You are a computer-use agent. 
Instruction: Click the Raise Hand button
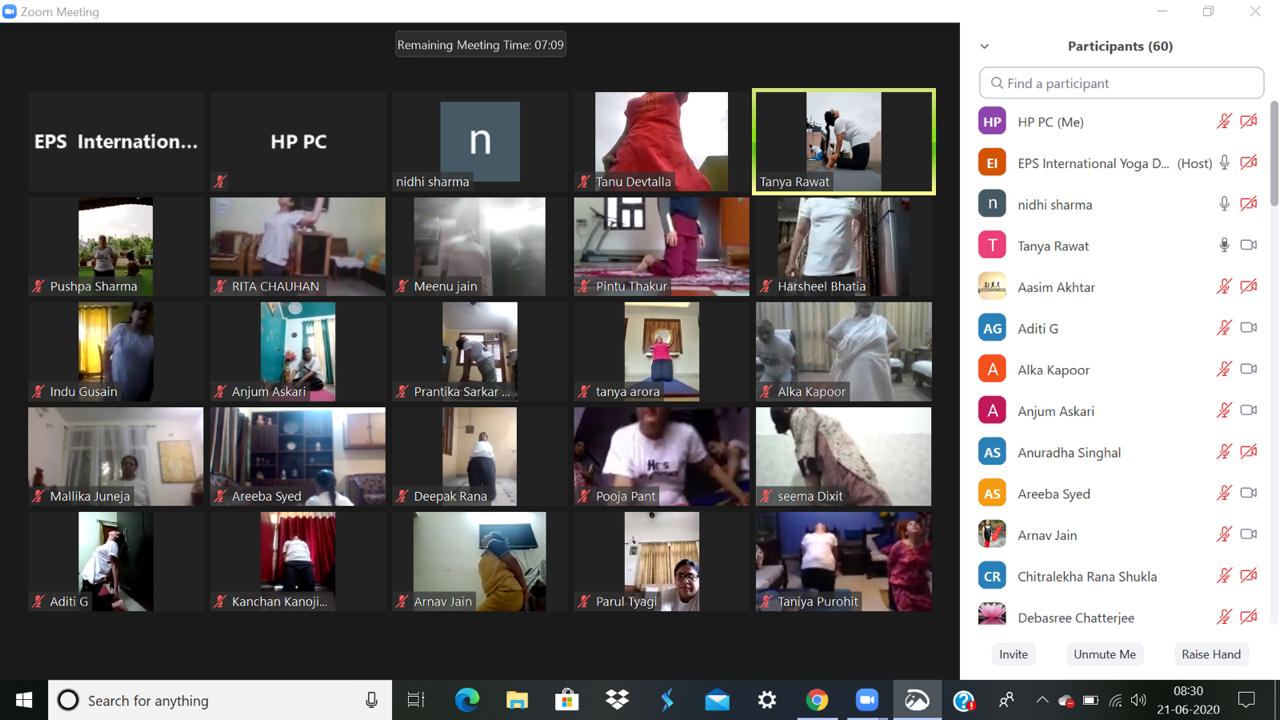[1211, 654]
